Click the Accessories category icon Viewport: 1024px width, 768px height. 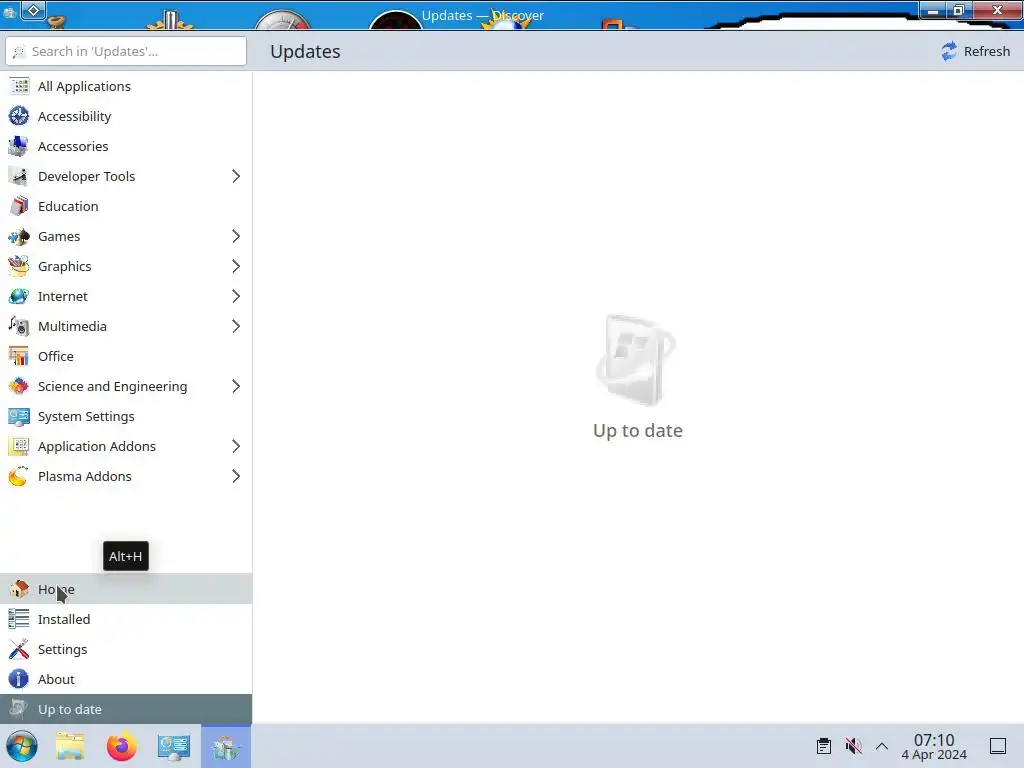click(x=19, y=146)
